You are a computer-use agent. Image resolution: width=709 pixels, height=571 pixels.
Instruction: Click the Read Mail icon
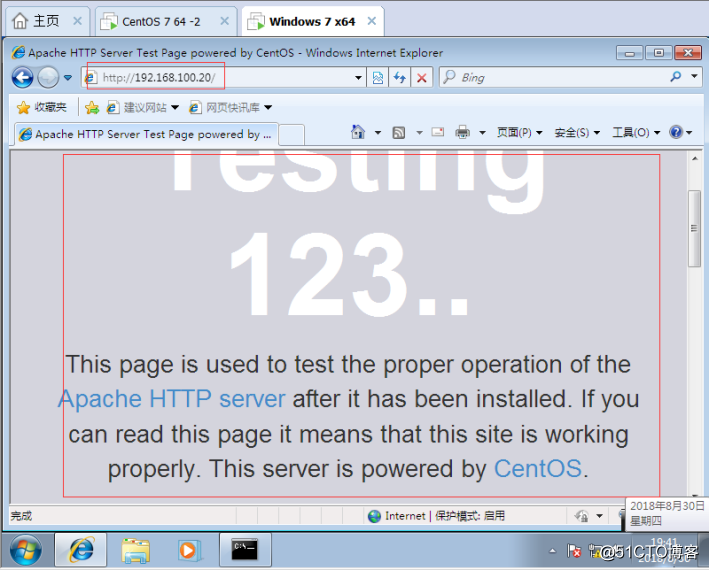[x=438, y=132]
